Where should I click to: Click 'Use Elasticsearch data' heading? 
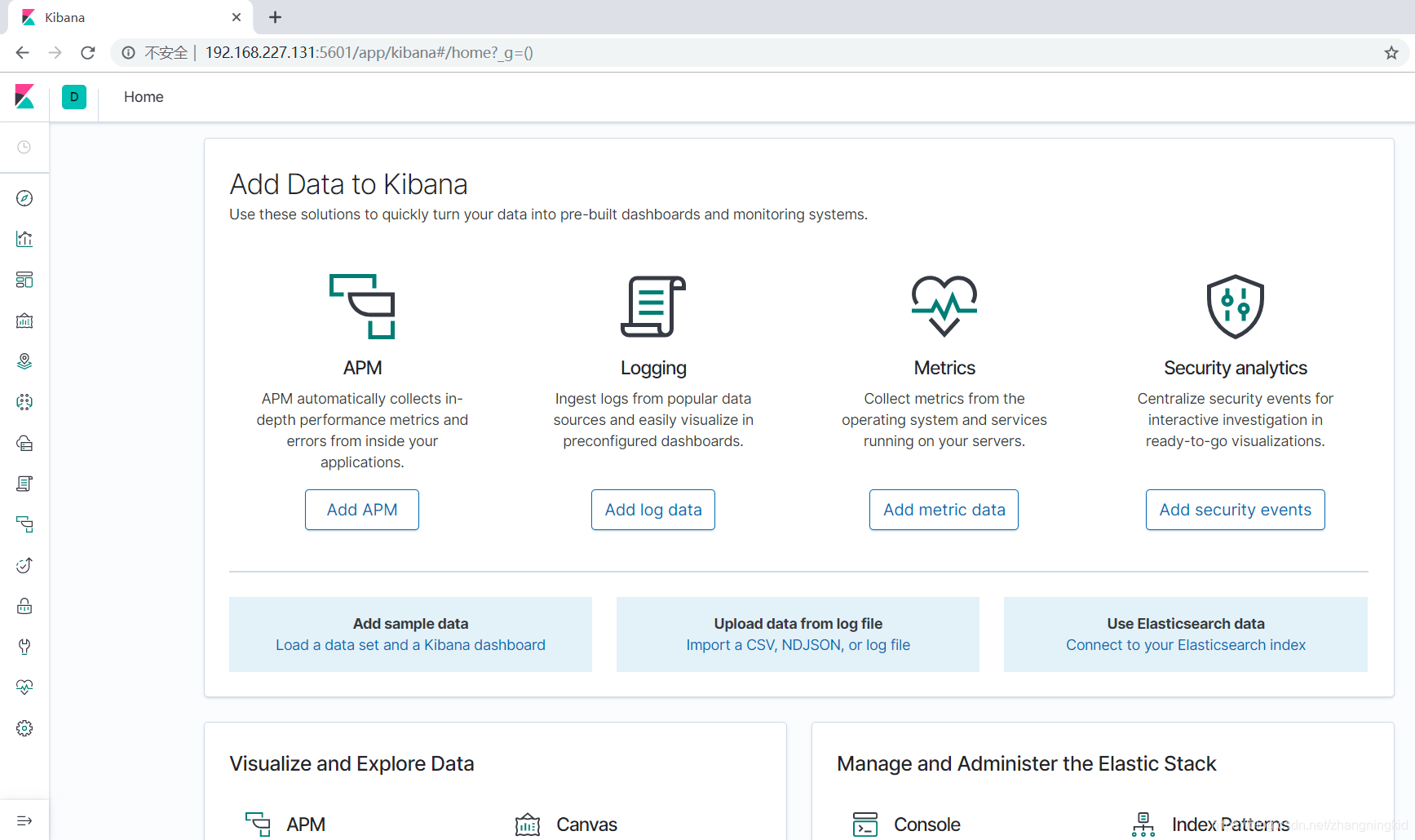tap(1186, 624)
